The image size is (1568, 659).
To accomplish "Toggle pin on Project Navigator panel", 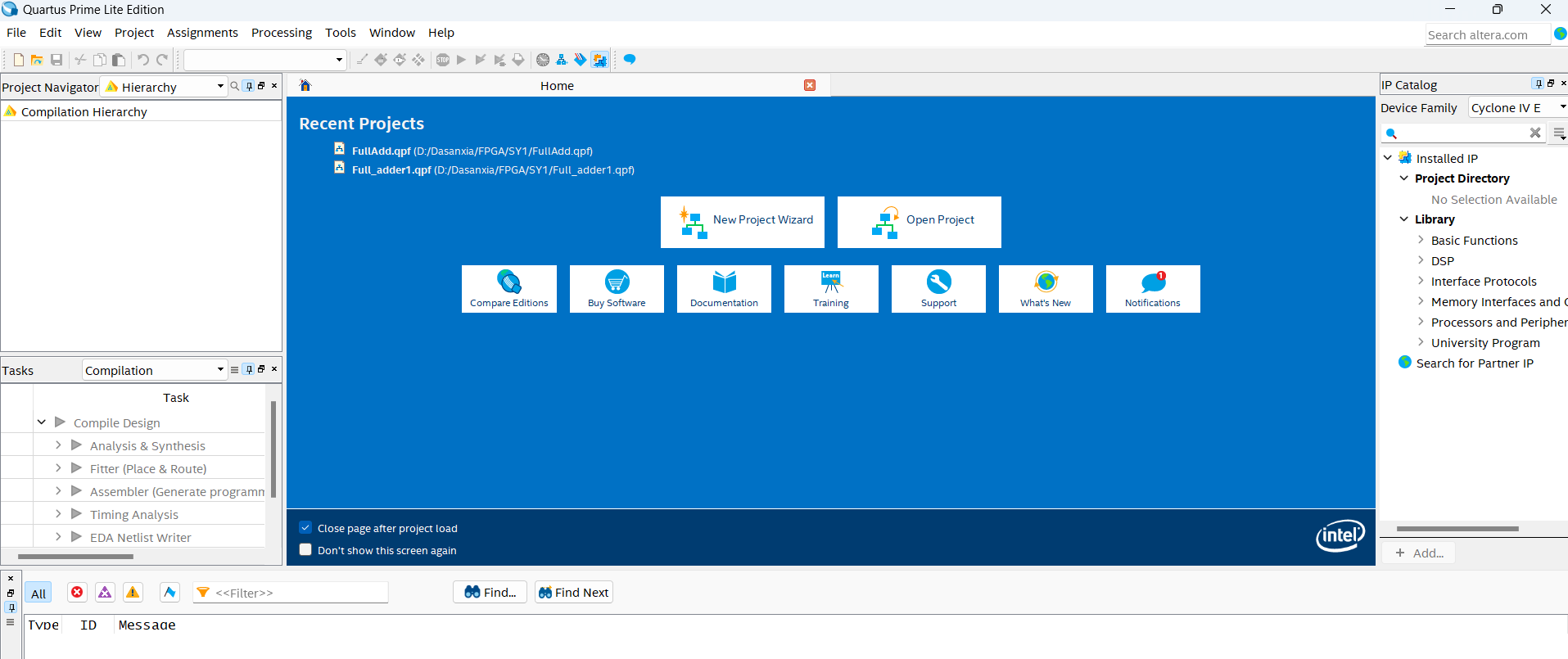I will pos(250,86).
